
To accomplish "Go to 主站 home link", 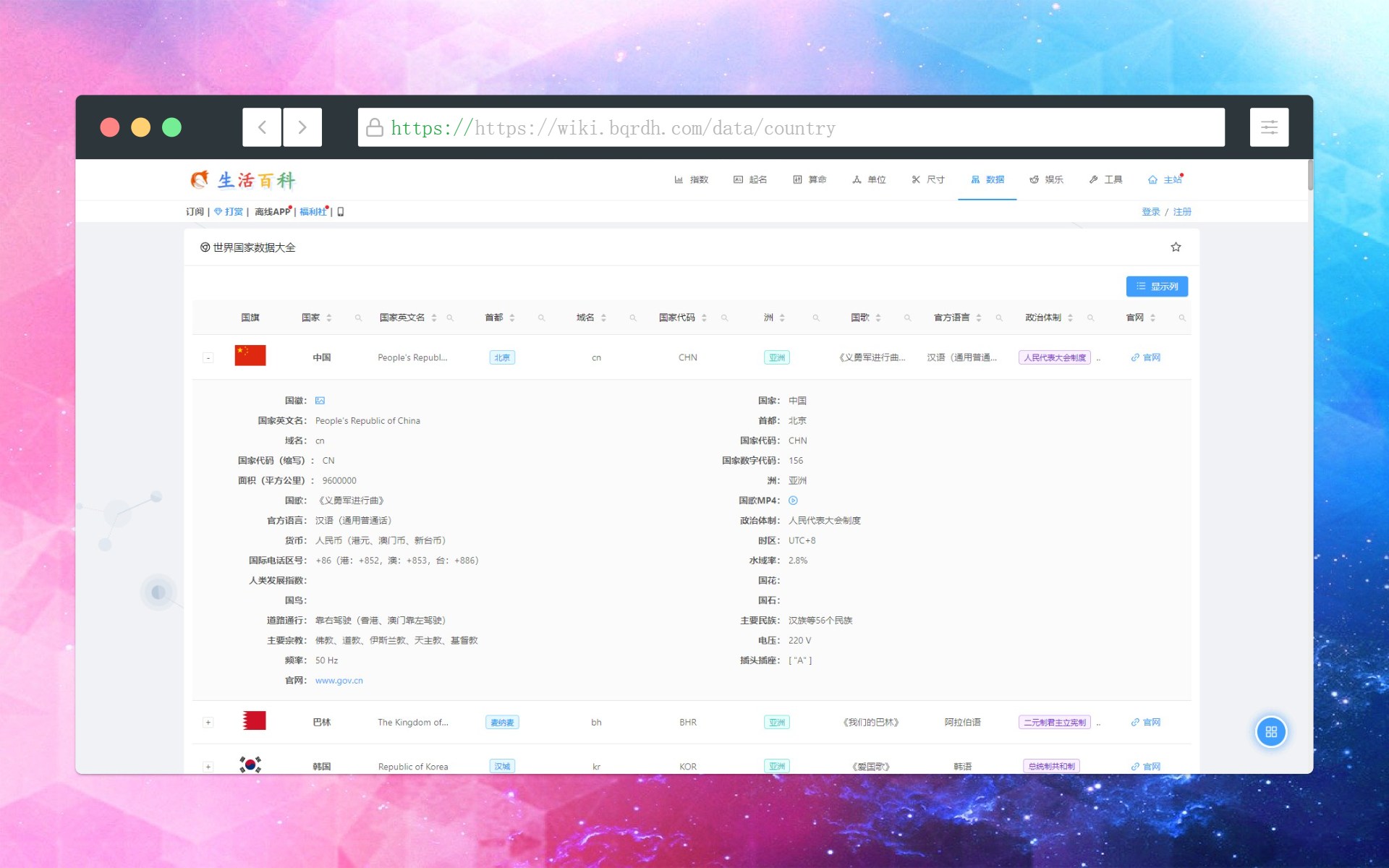I will [1165, 179].
